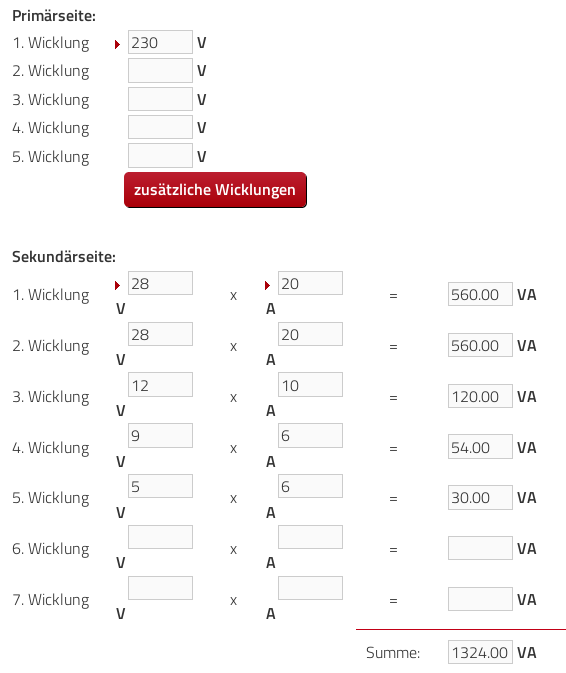The height and width of the screenshot is (673, 566).
Task: Select secondary 5. Wicklung voltage field showing 5
Action: pyautogui.click(x=160, y=486)
